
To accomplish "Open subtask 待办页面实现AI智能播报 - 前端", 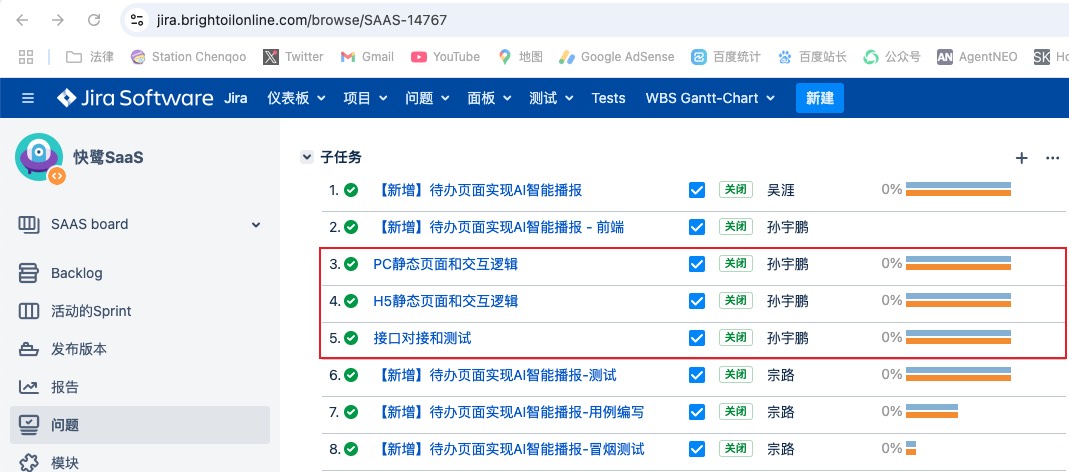I will pyautogui.click(x=498, y=227).
